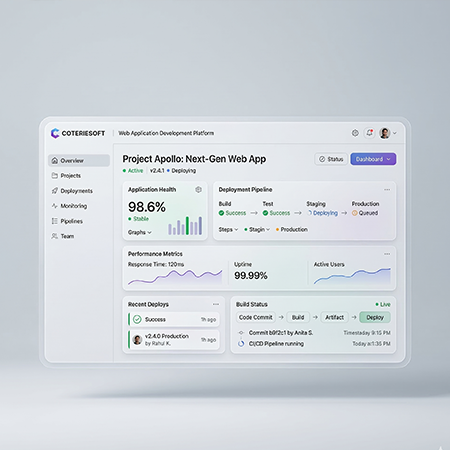This screenshot has height=450, width=450.
Task: Click the Application Health bar chart
Action: tap(185, 226)
